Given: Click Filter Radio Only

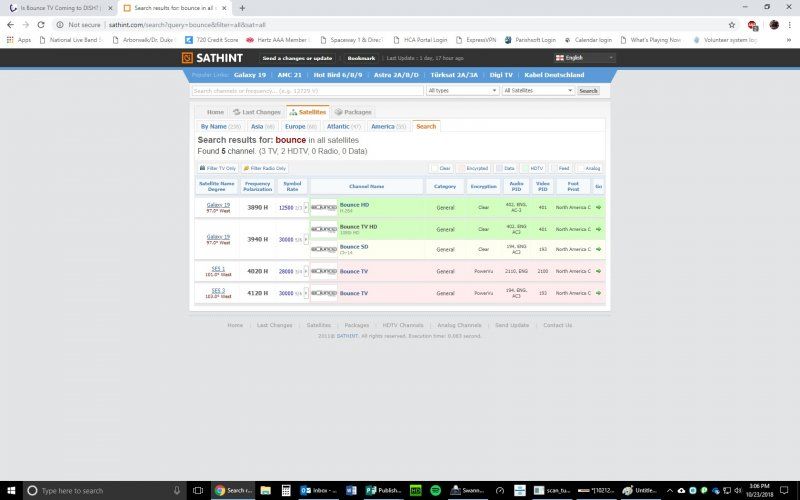Looking at the screenshot, I should coord(265,168).
